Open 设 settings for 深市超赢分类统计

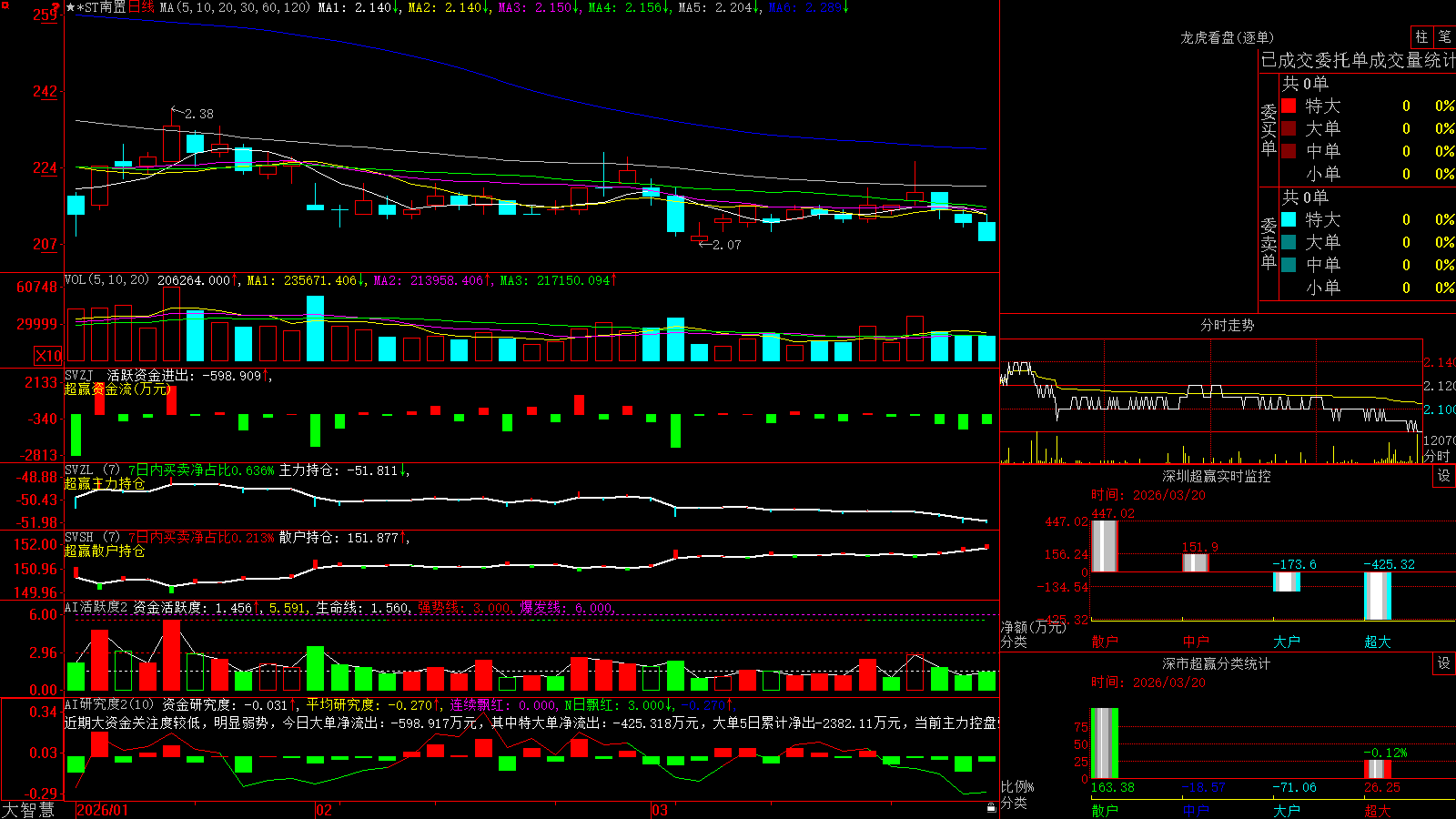point(1444,663)
